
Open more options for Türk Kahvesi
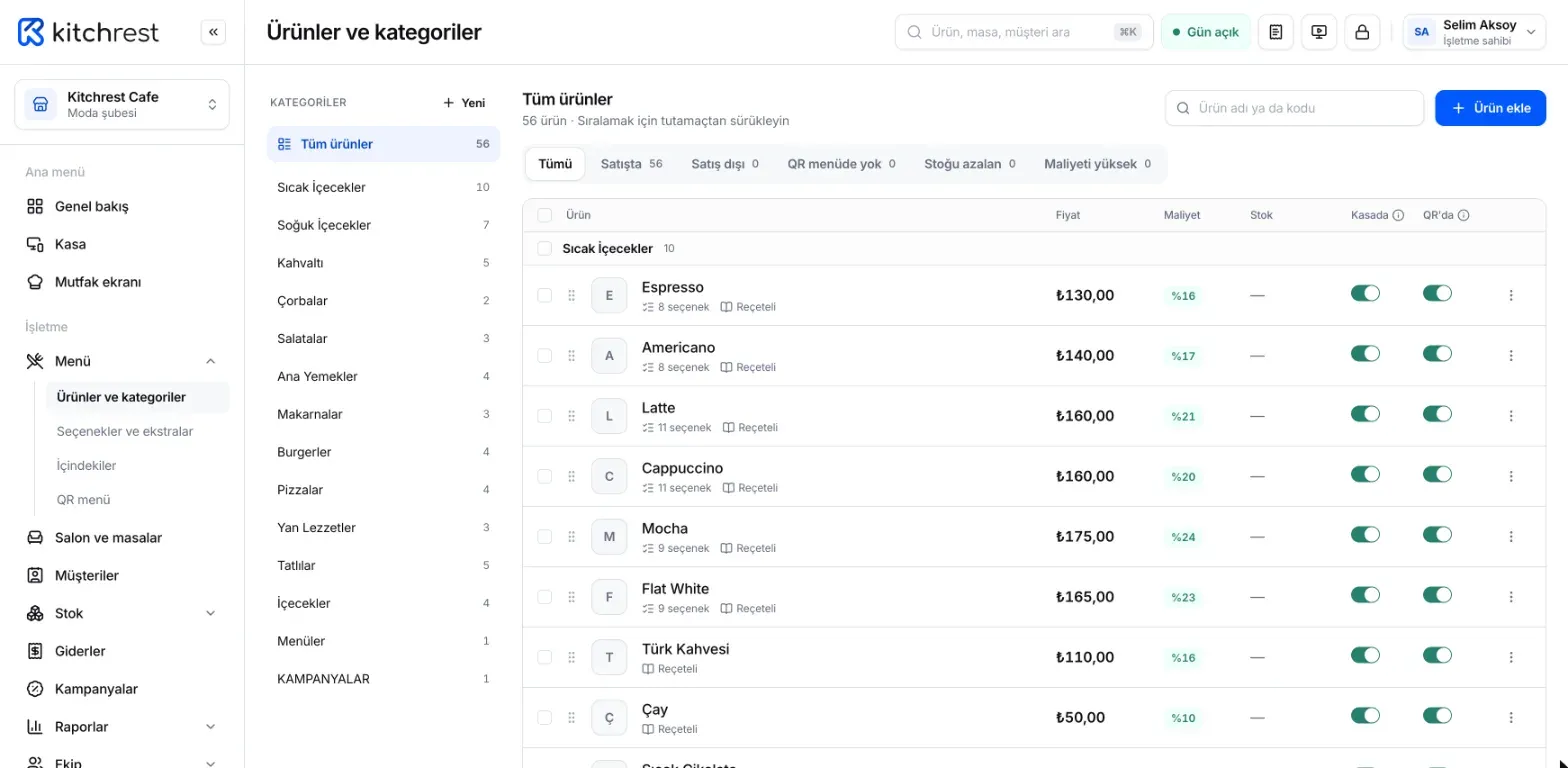1511,657
